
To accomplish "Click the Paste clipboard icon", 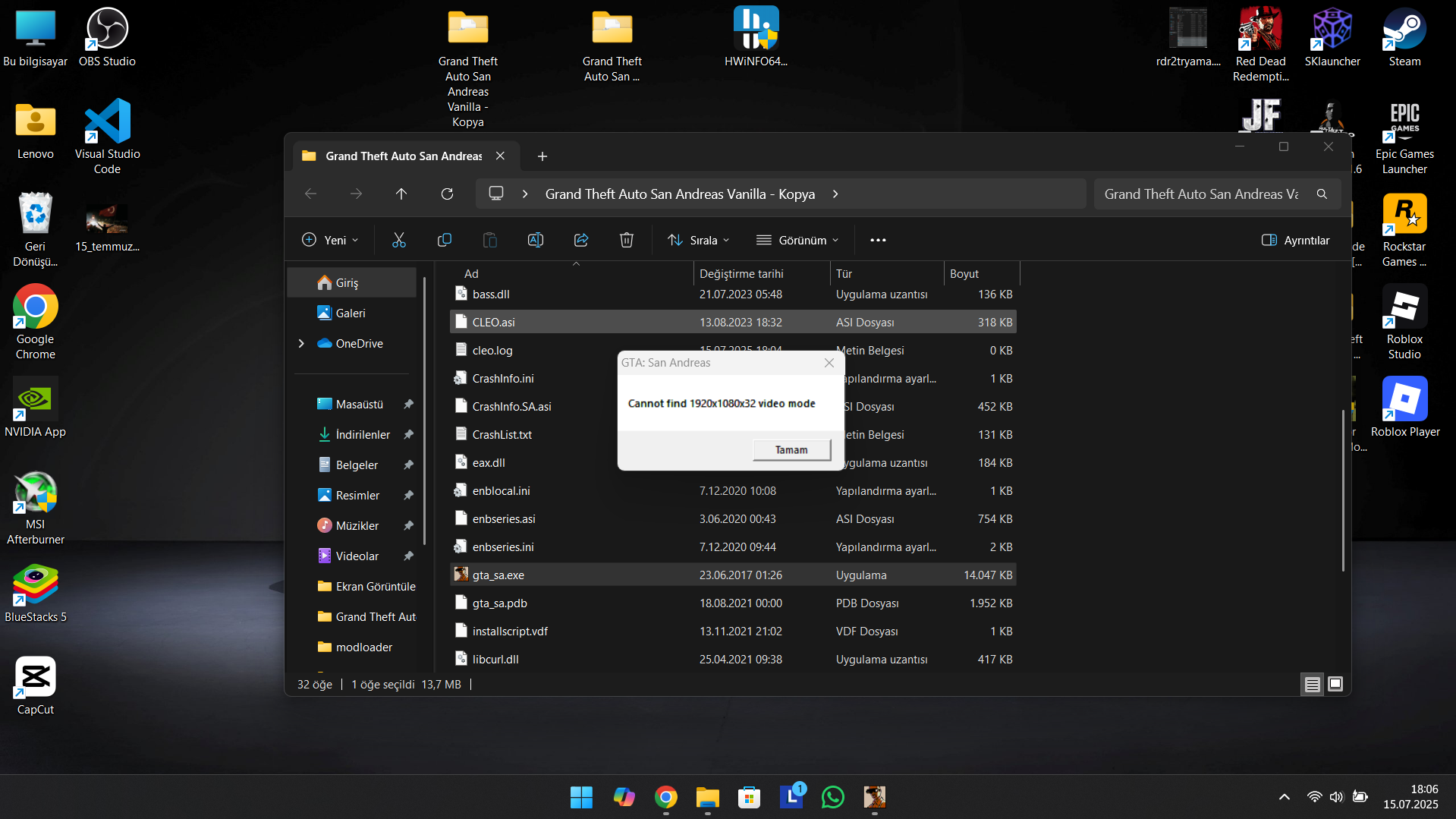I will click(x=490, y=240).
